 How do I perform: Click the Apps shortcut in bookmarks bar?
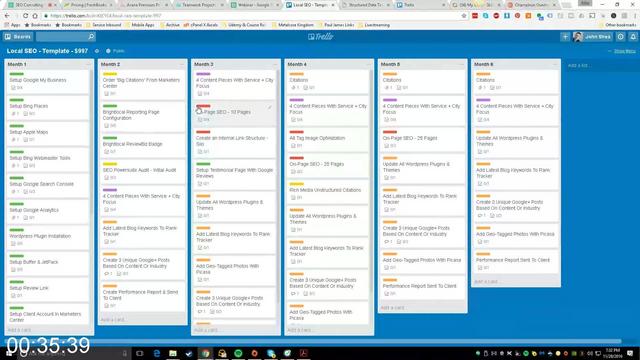tap(12, 25)
